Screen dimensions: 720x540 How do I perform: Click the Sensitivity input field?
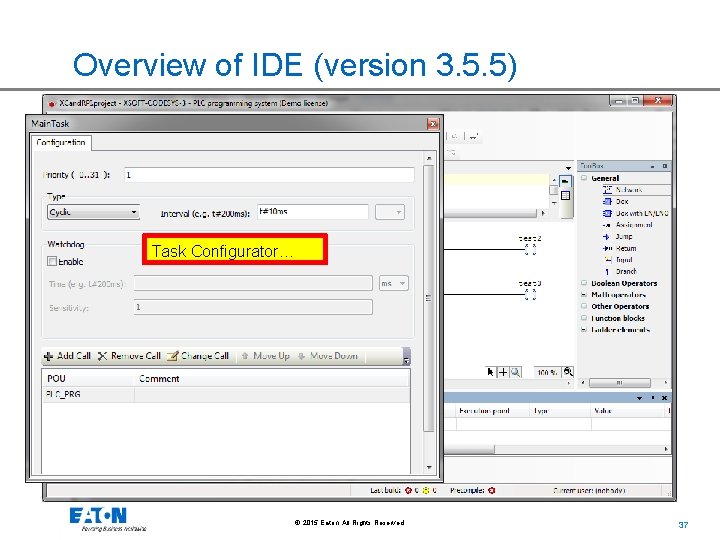coord(253,307)
